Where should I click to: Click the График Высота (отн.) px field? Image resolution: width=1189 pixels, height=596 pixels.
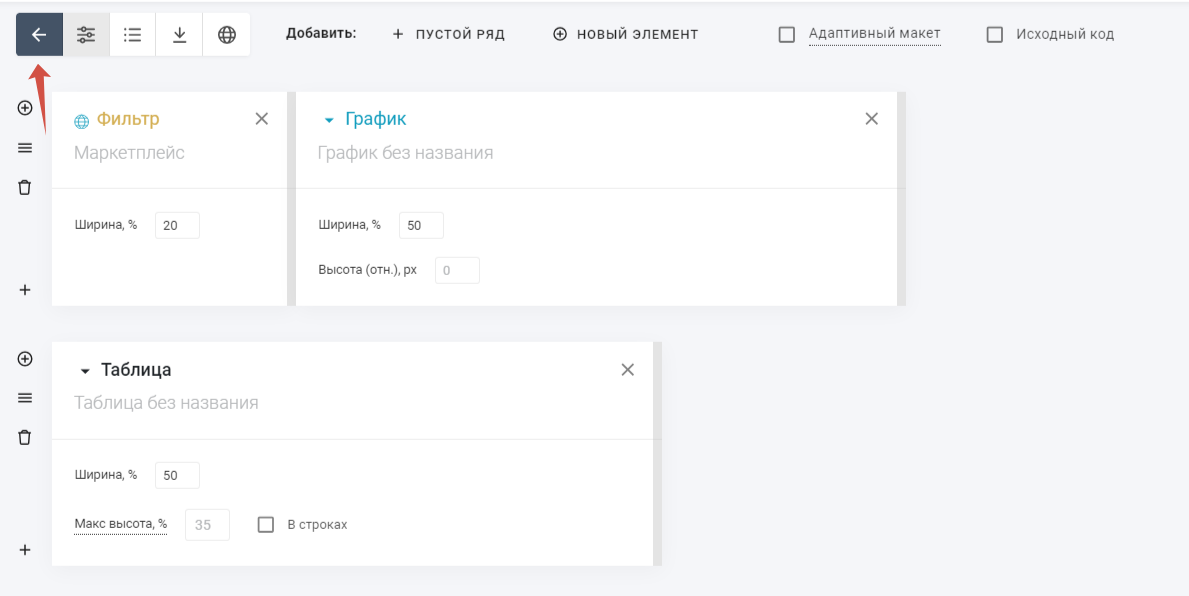(457, 271)
